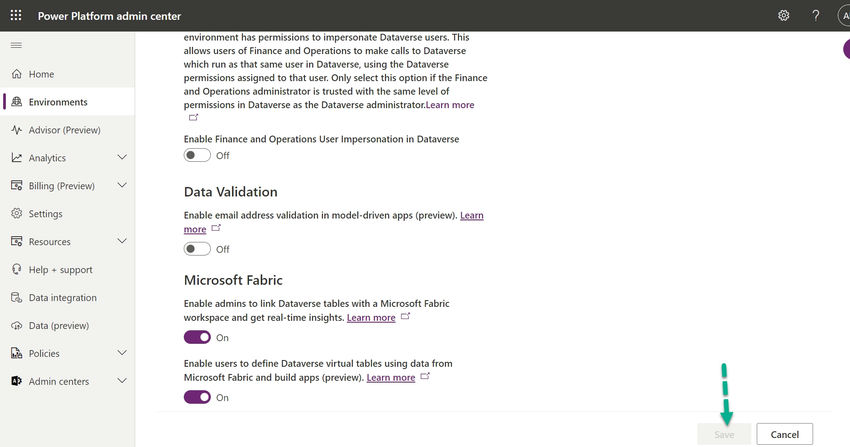Open the app launcher waffle icon
The image size is (850, 447).
16,16
